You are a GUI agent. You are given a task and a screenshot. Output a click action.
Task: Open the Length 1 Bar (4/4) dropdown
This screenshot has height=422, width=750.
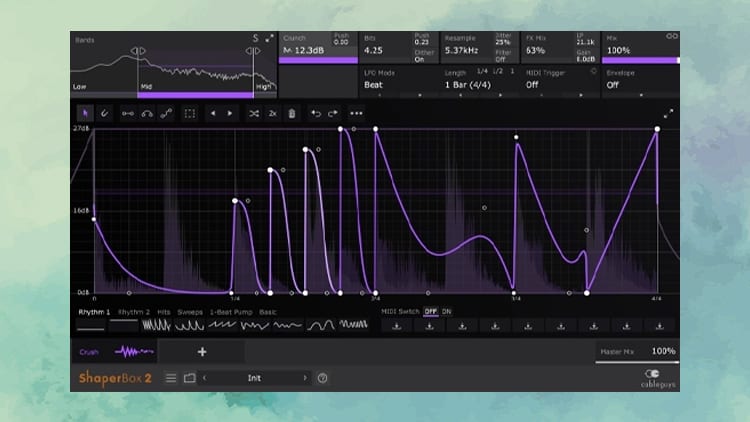coord(467,85)
